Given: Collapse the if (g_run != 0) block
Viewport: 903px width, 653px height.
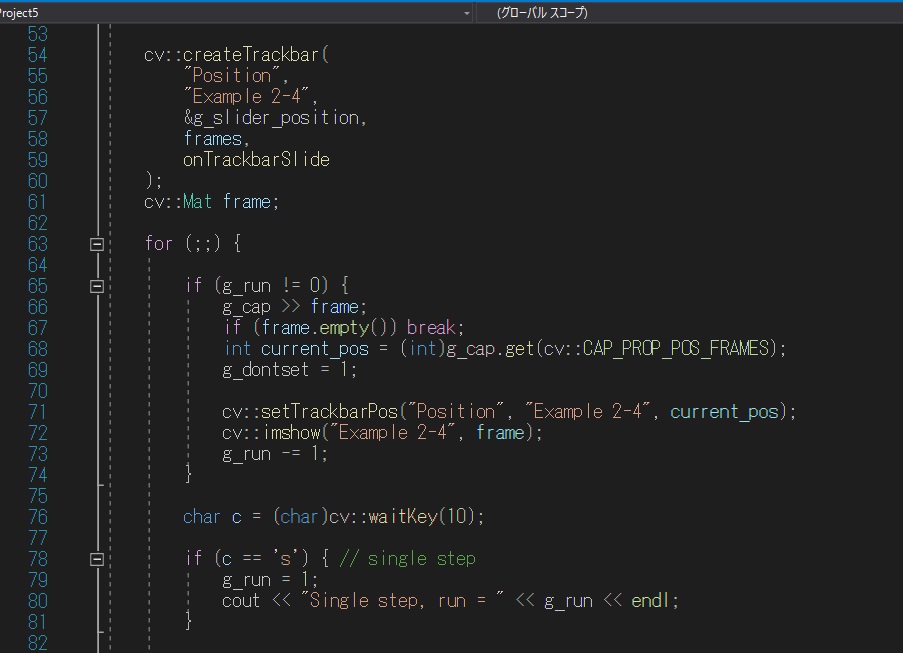Looking at the screenshot, I should pos(97,286).
